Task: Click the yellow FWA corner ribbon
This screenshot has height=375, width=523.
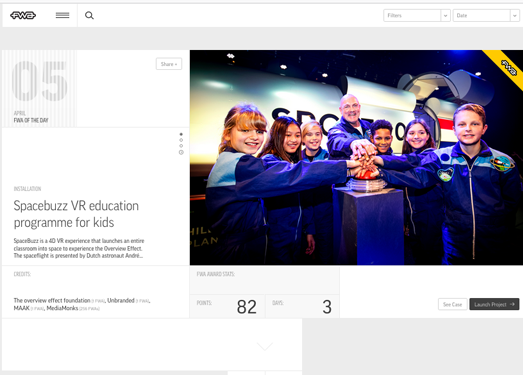Action: pyautogui.click(x=507, y=68)
